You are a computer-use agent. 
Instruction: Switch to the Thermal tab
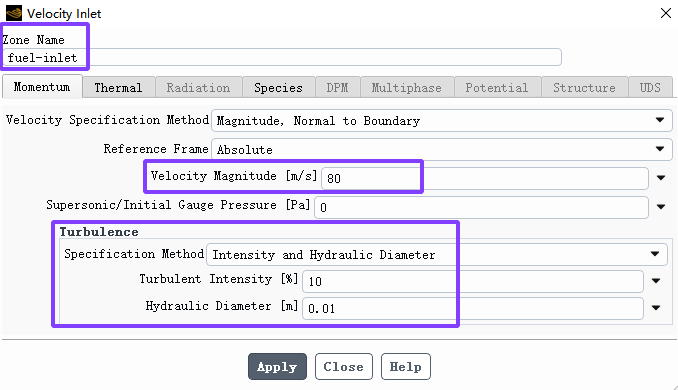click(118, 87)
